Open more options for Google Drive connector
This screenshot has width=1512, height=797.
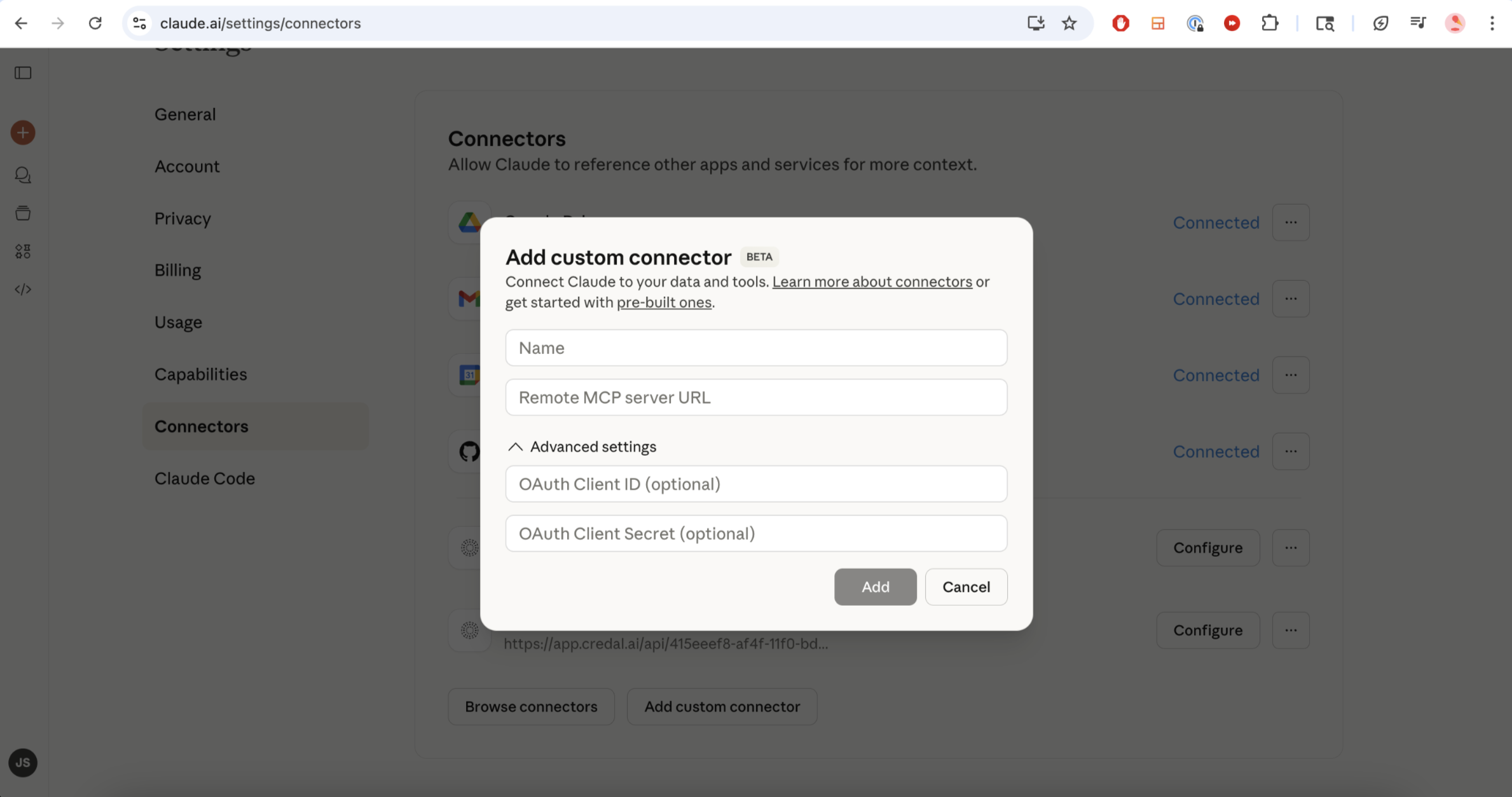(x=1290, y=222)
